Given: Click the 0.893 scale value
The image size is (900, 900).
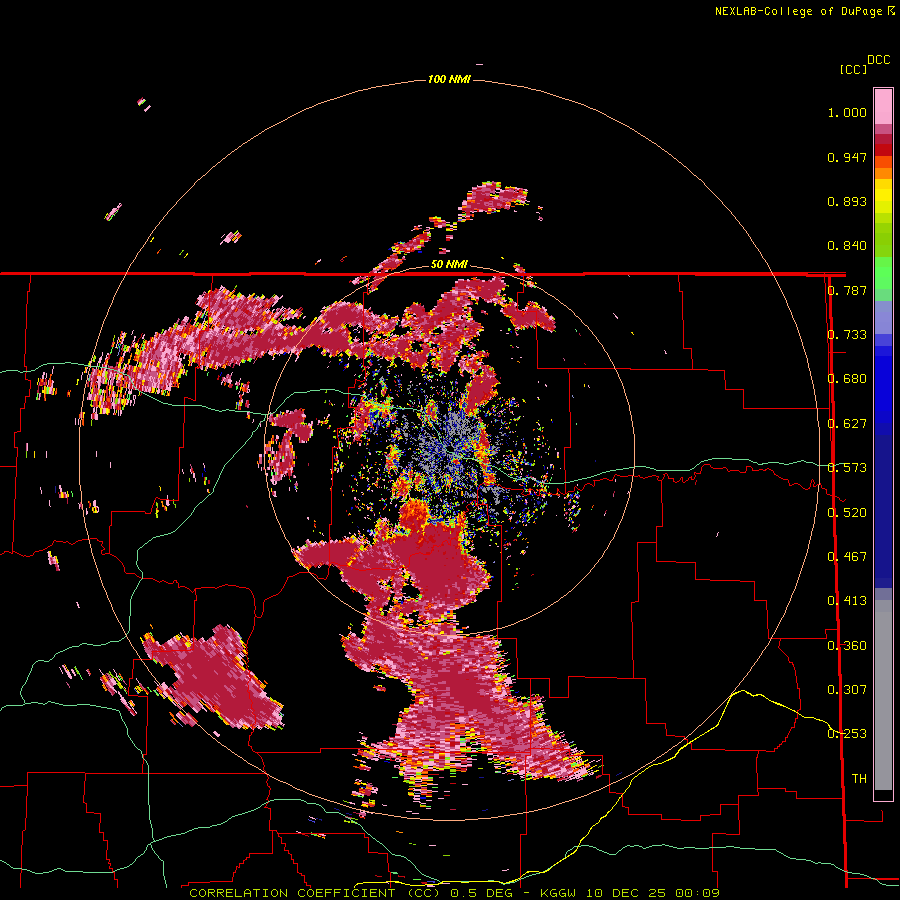Looking at the screenshot, I should 847,201.
